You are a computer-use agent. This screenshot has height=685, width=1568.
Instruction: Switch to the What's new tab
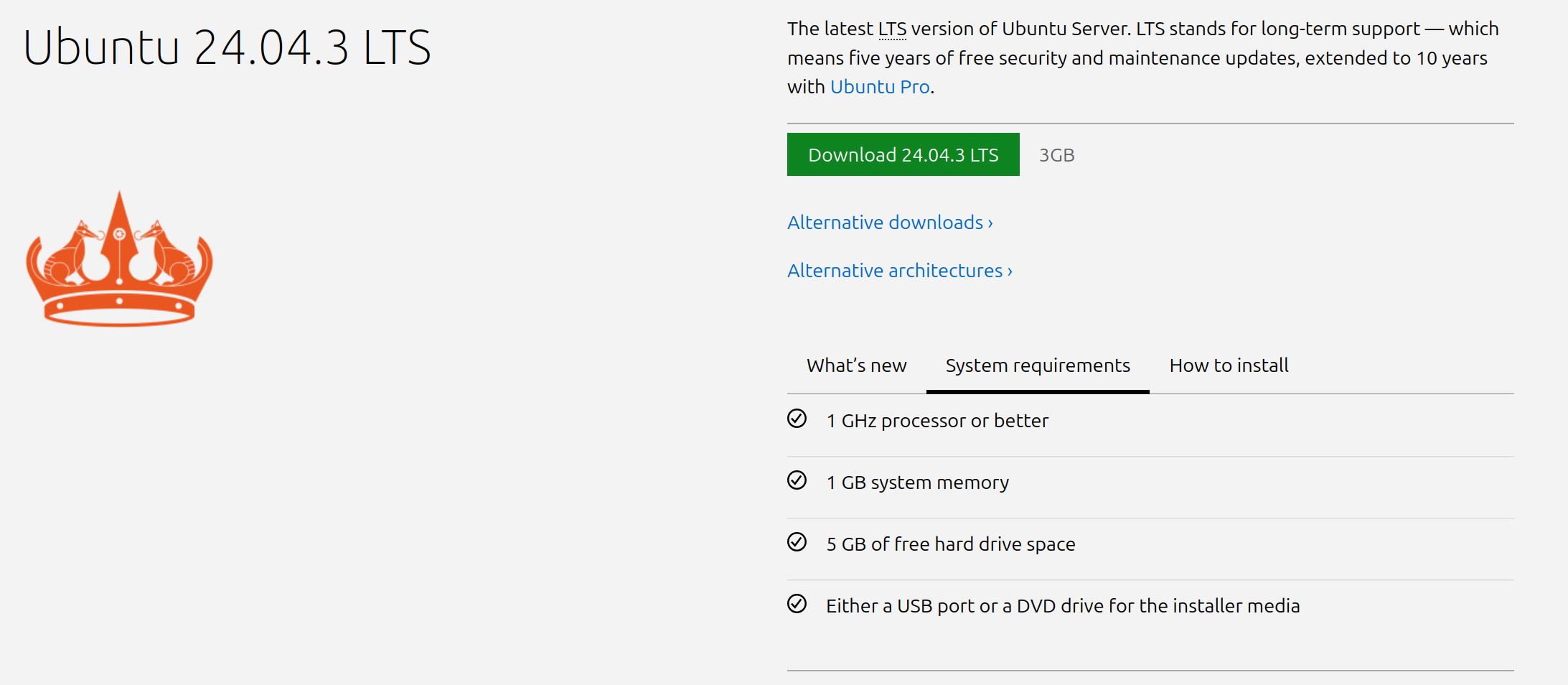click(856, 365)
